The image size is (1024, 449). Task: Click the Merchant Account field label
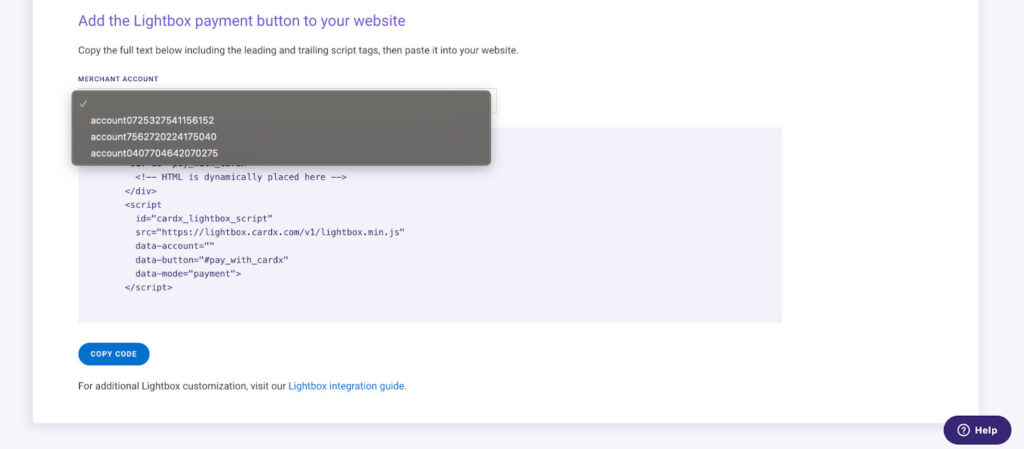(118, 79)
